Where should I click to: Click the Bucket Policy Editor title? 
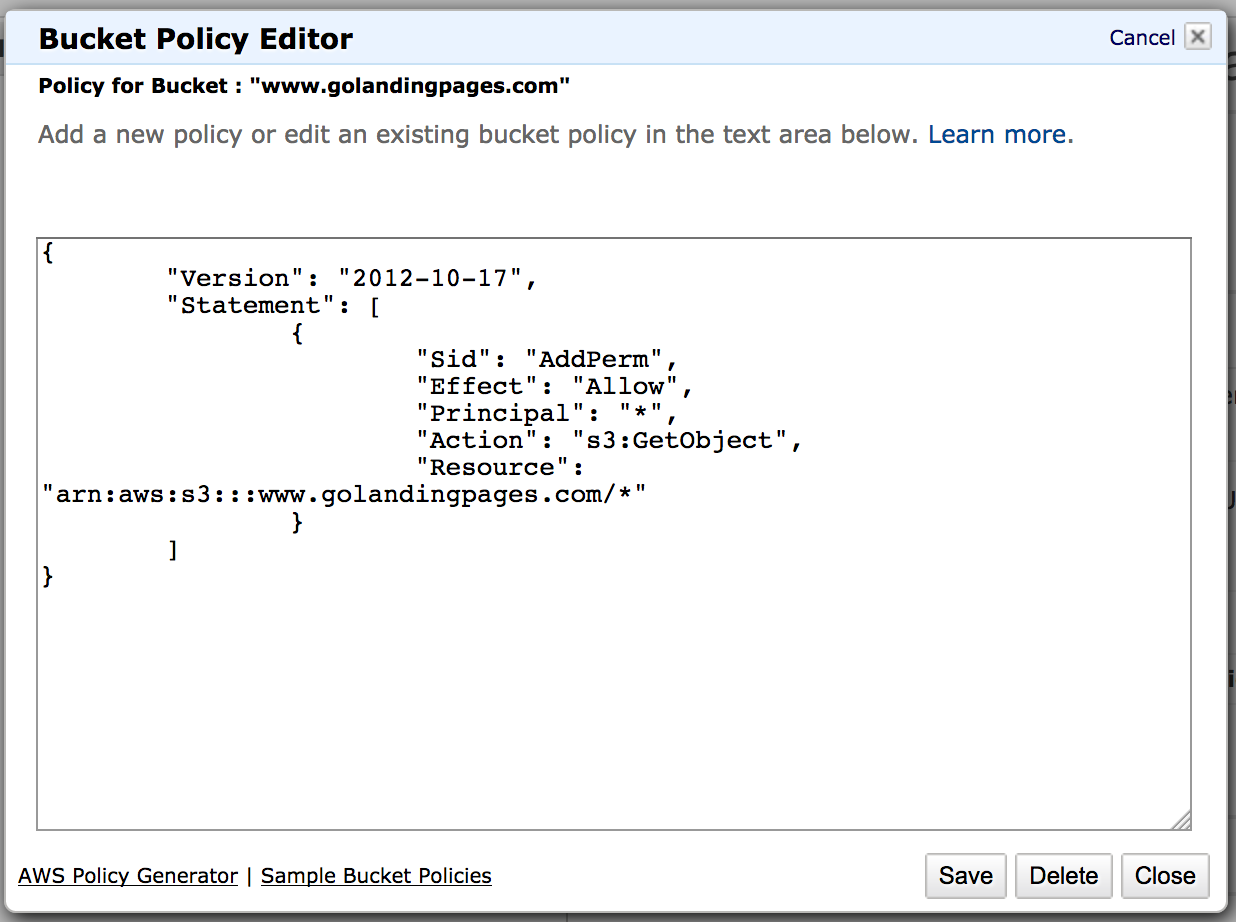coord(194,39)
